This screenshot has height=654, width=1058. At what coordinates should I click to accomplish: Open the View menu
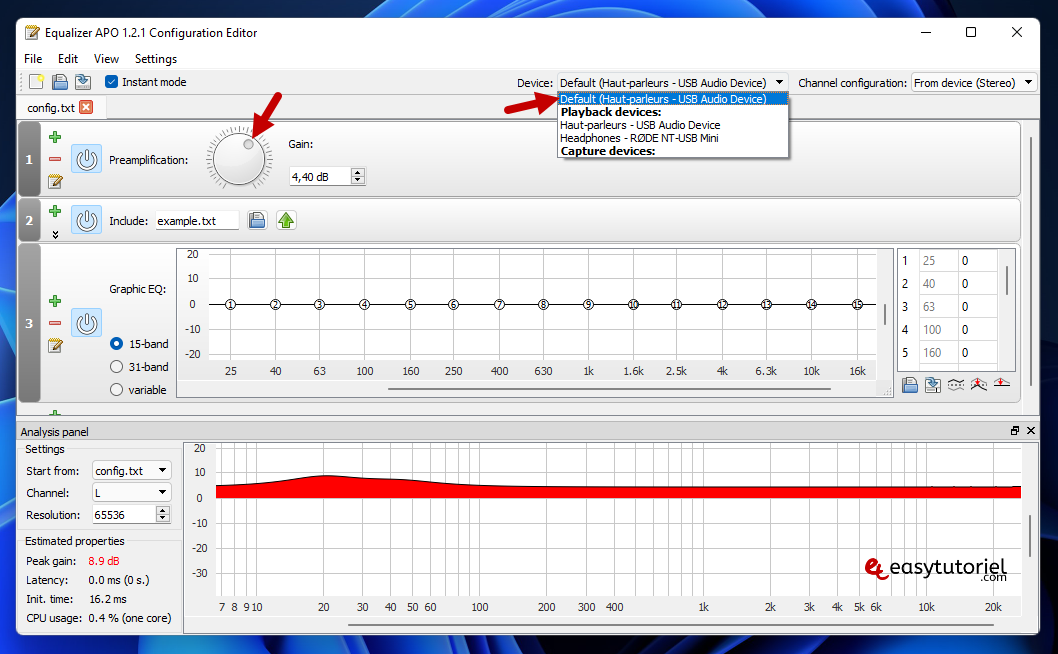click(x=106, y=59)
